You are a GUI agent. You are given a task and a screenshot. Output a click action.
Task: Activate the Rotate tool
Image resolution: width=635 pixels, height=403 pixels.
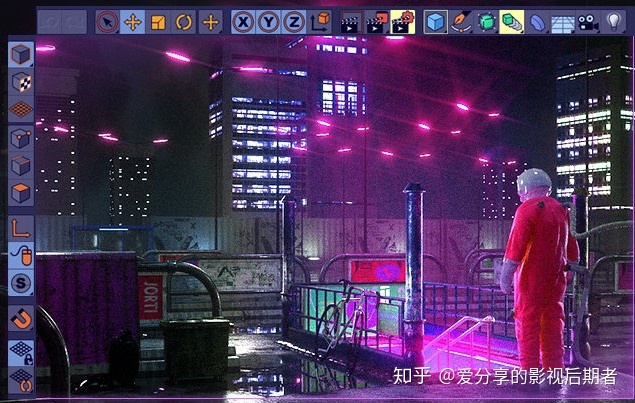[x=183, y=22]
